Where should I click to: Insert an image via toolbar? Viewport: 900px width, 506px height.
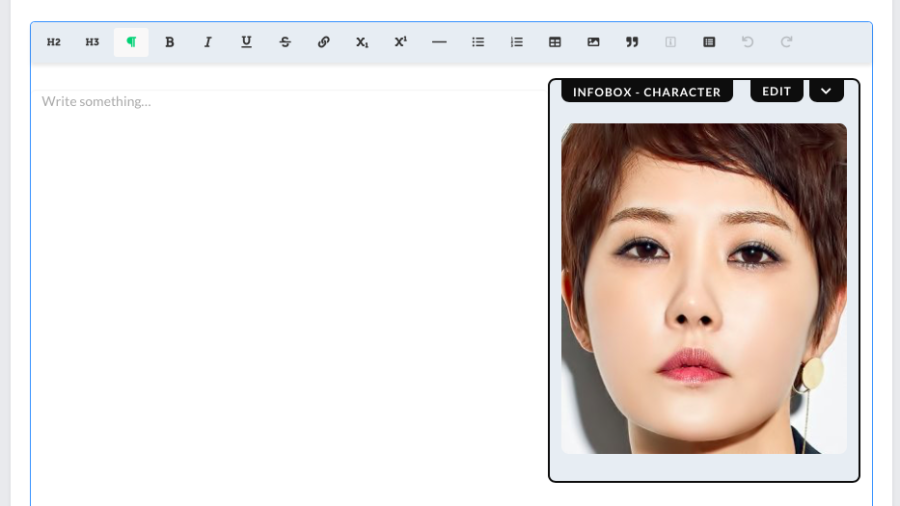593,42
